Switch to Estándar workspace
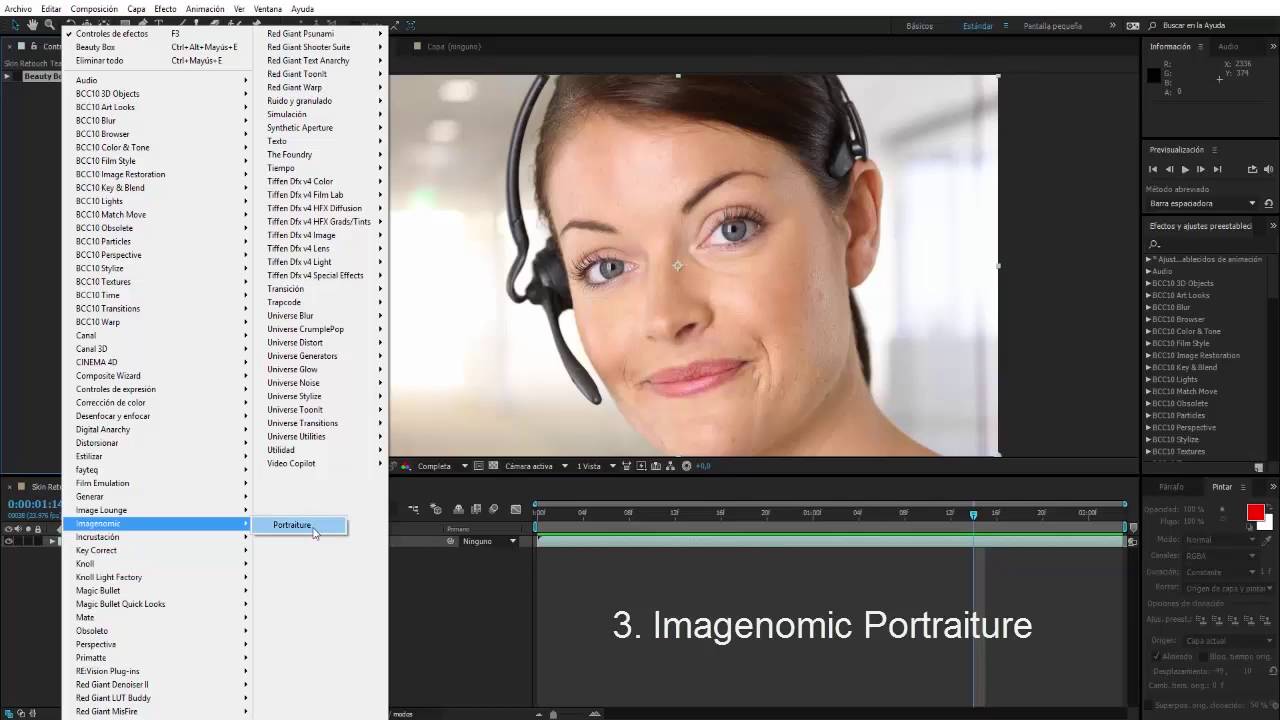The image size is (1280, 720). pos(978,26)
